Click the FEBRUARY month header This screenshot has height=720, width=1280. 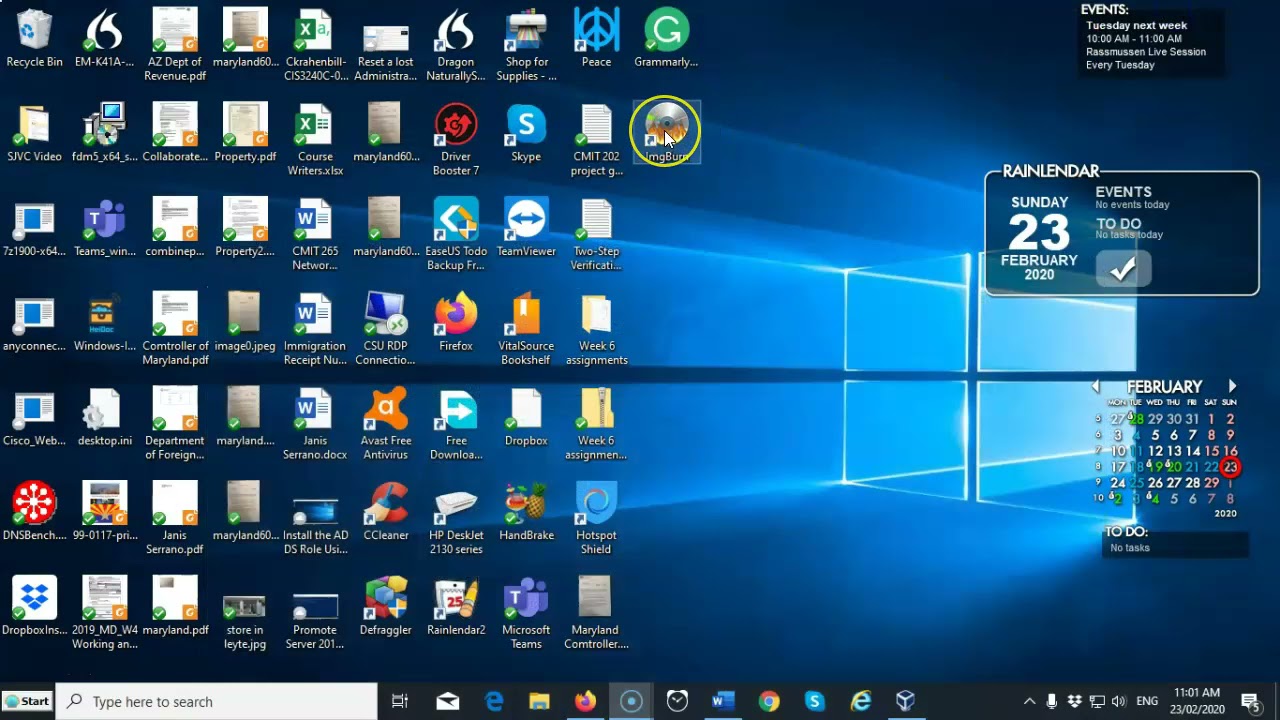point(1164,387)
